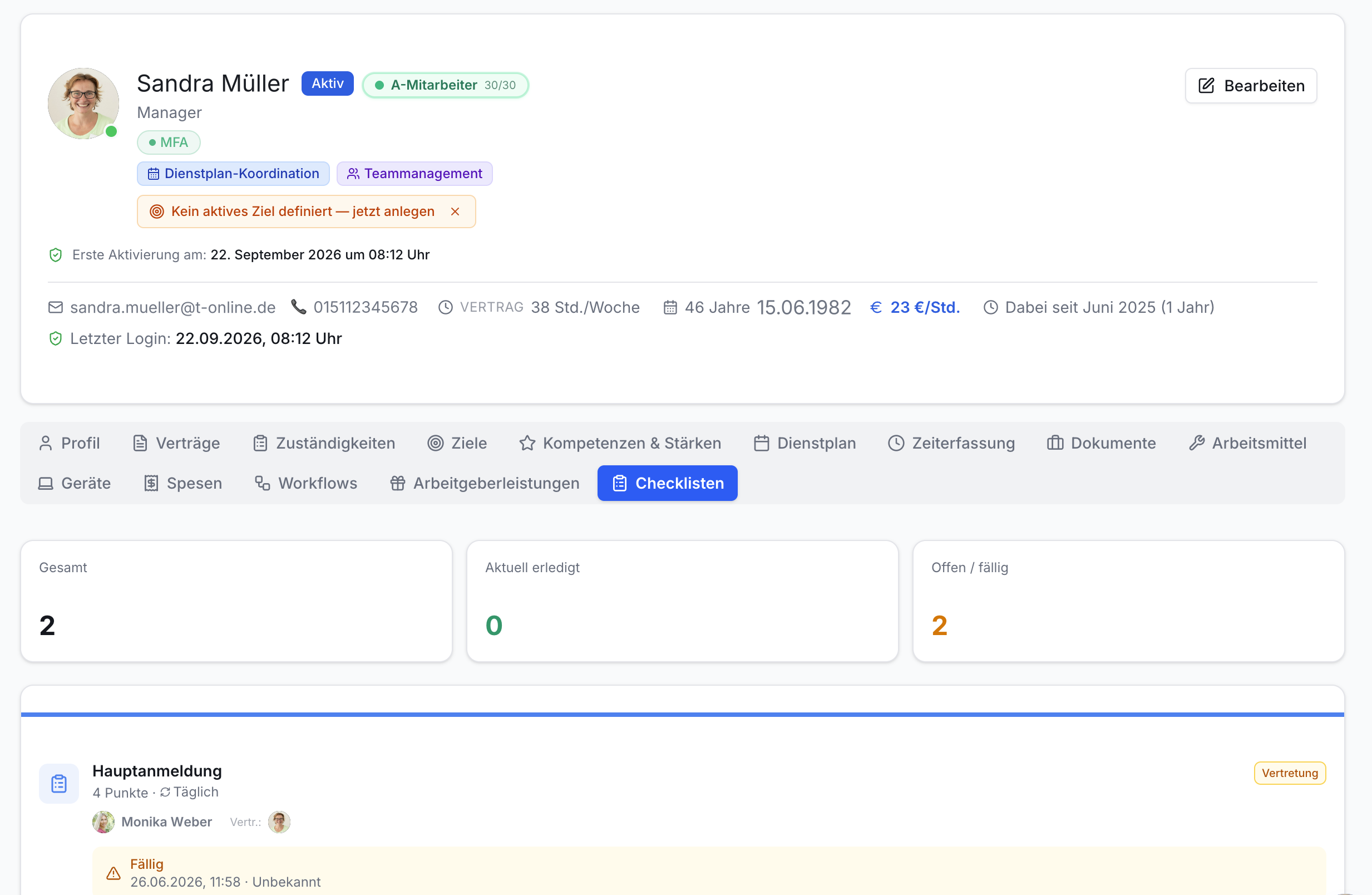The width and height of the screenshot is (1372, 895).
Task: Switch to the Verträge tab
Action: [x=176, y=443]
